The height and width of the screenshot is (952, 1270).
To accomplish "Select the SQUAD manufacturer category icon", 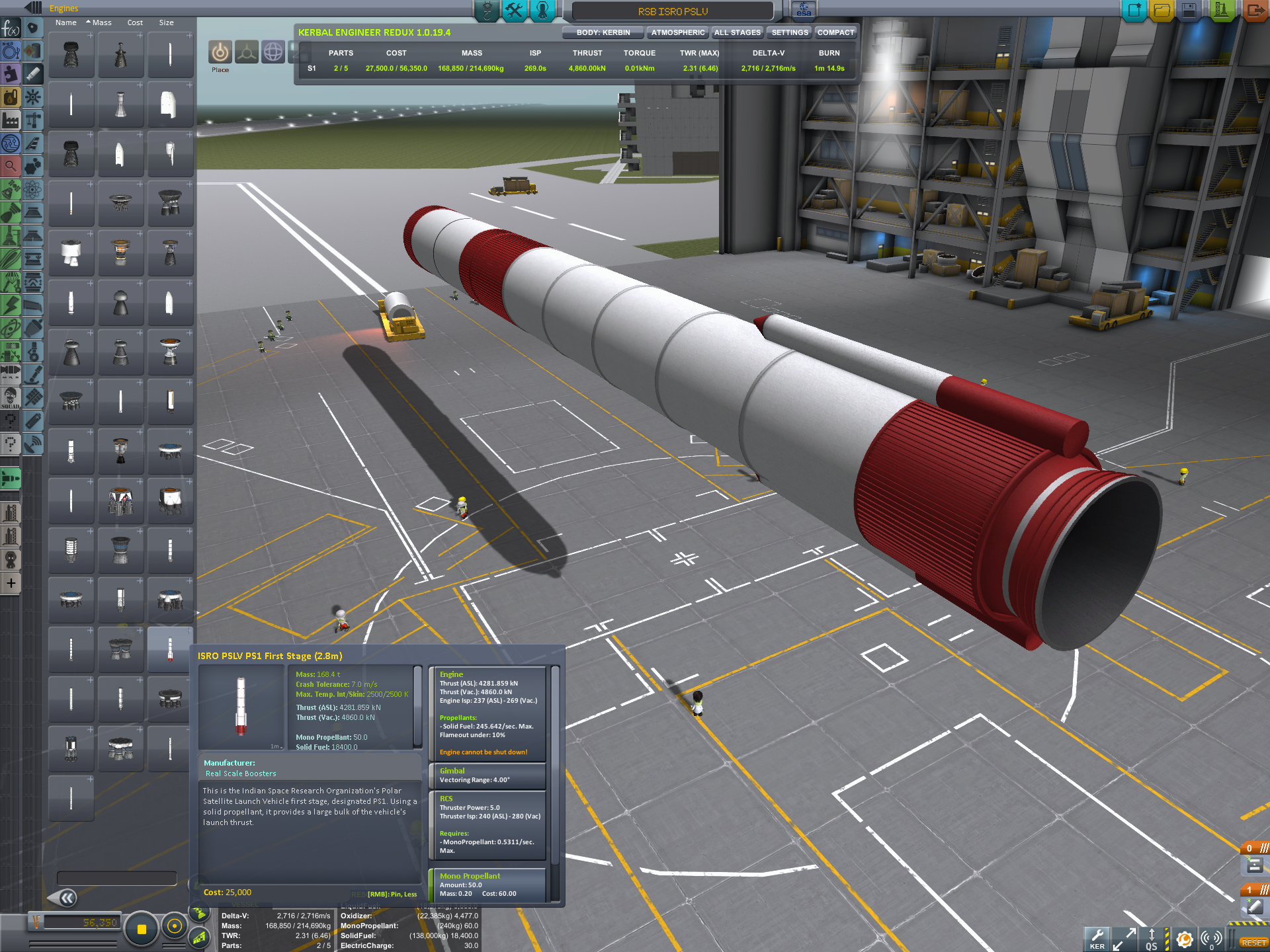I will point(11,398).
